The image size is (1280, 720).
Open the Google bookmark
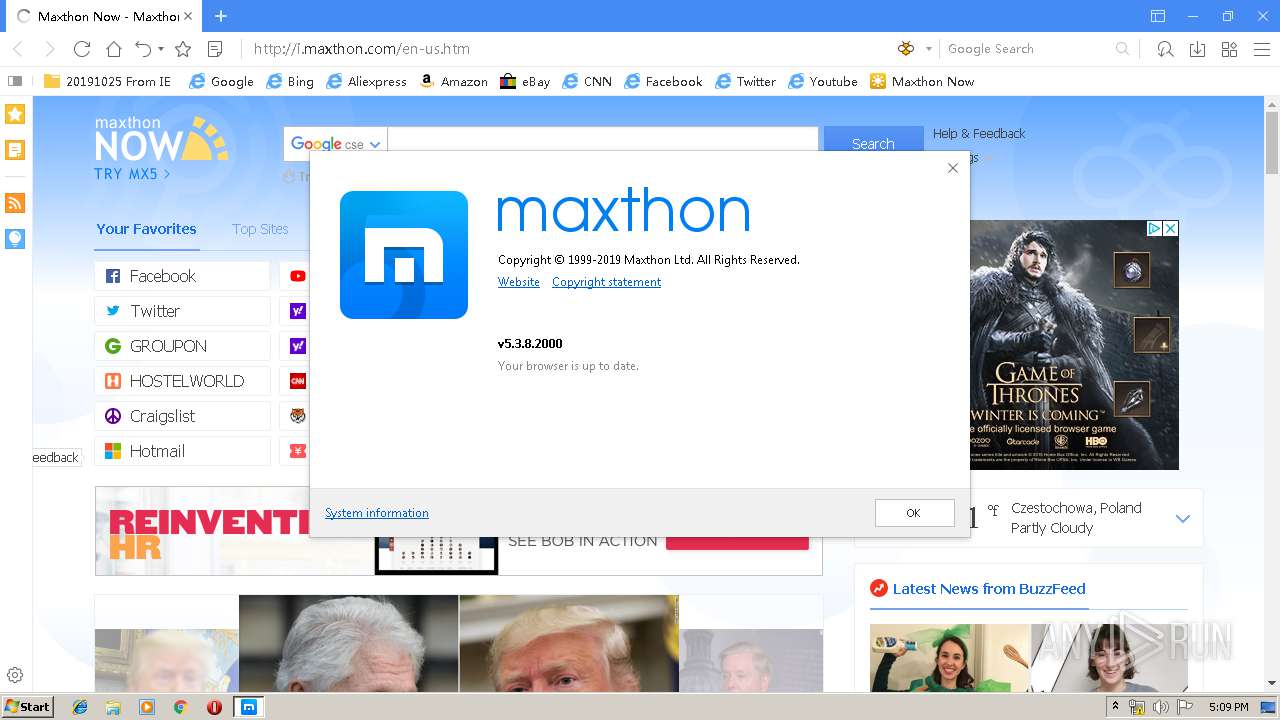tap(221, 81)
